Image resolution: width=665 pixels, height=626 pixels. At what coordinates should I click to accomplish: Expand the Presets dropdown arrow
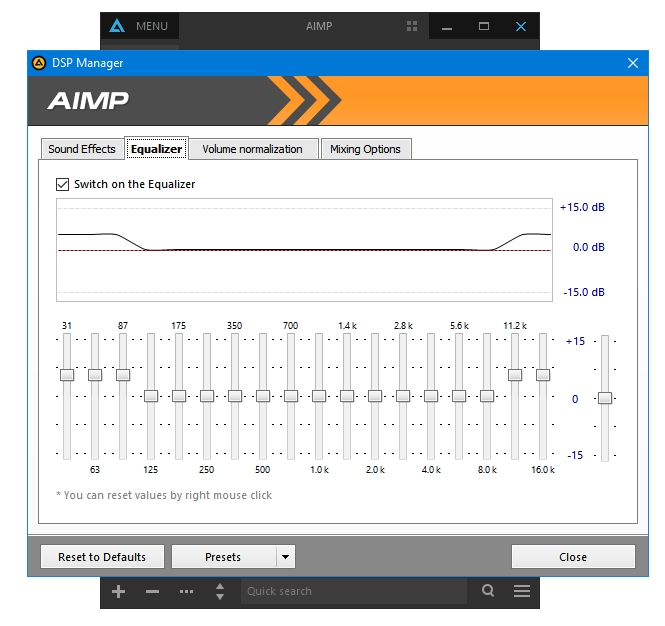click(285, 557)
